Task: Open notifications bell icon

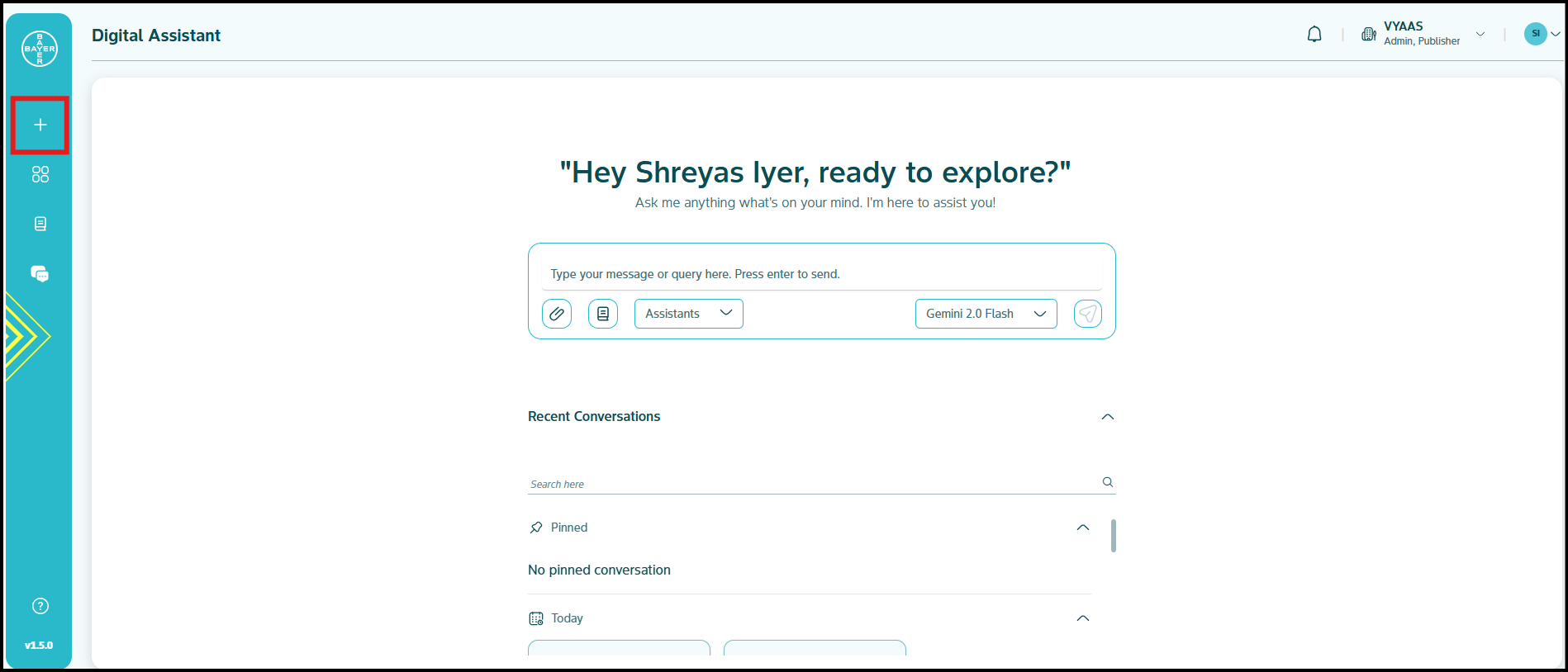Action: (1314, 35)
